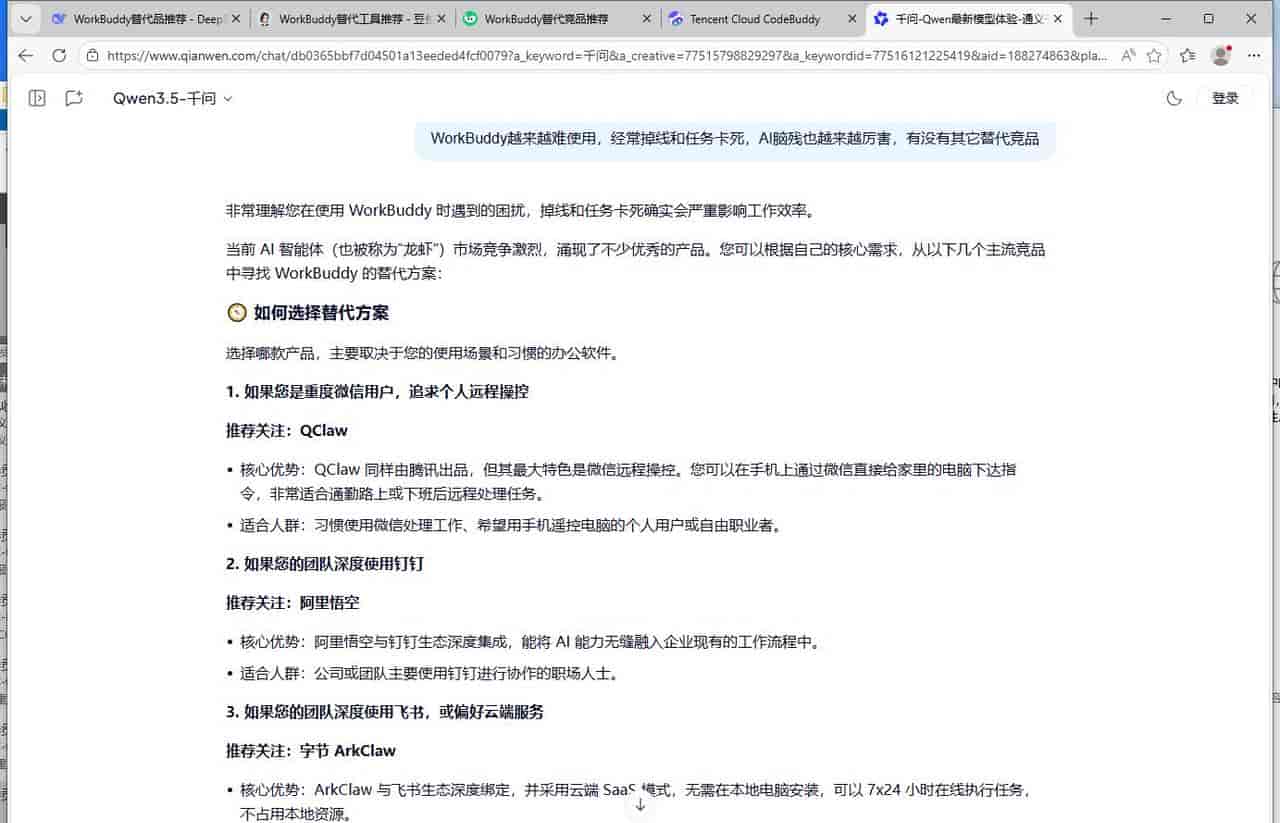Click the qianwen.com URL address field
Viewport: 1280px width, 823px height.
coord(606,56)
